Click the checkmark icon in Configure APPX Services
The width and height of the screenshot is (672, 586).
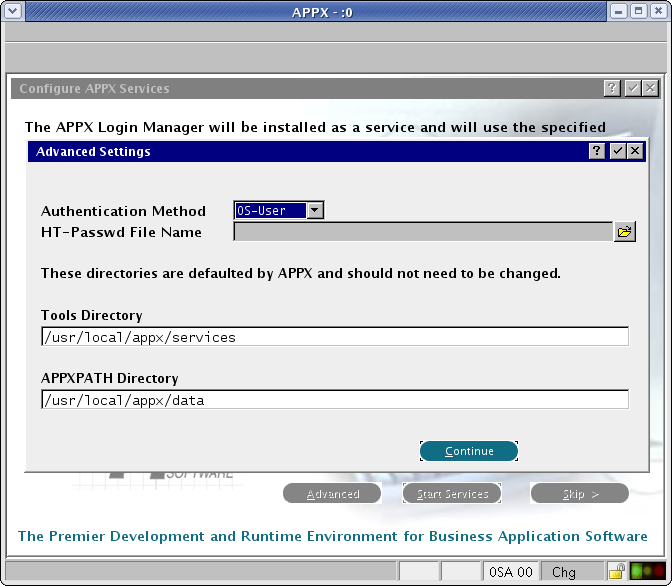tap(632, 88)
